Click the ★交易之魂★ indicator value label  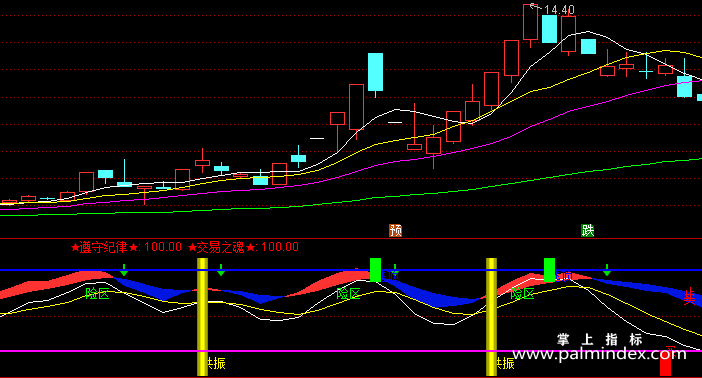click(243, 247)
